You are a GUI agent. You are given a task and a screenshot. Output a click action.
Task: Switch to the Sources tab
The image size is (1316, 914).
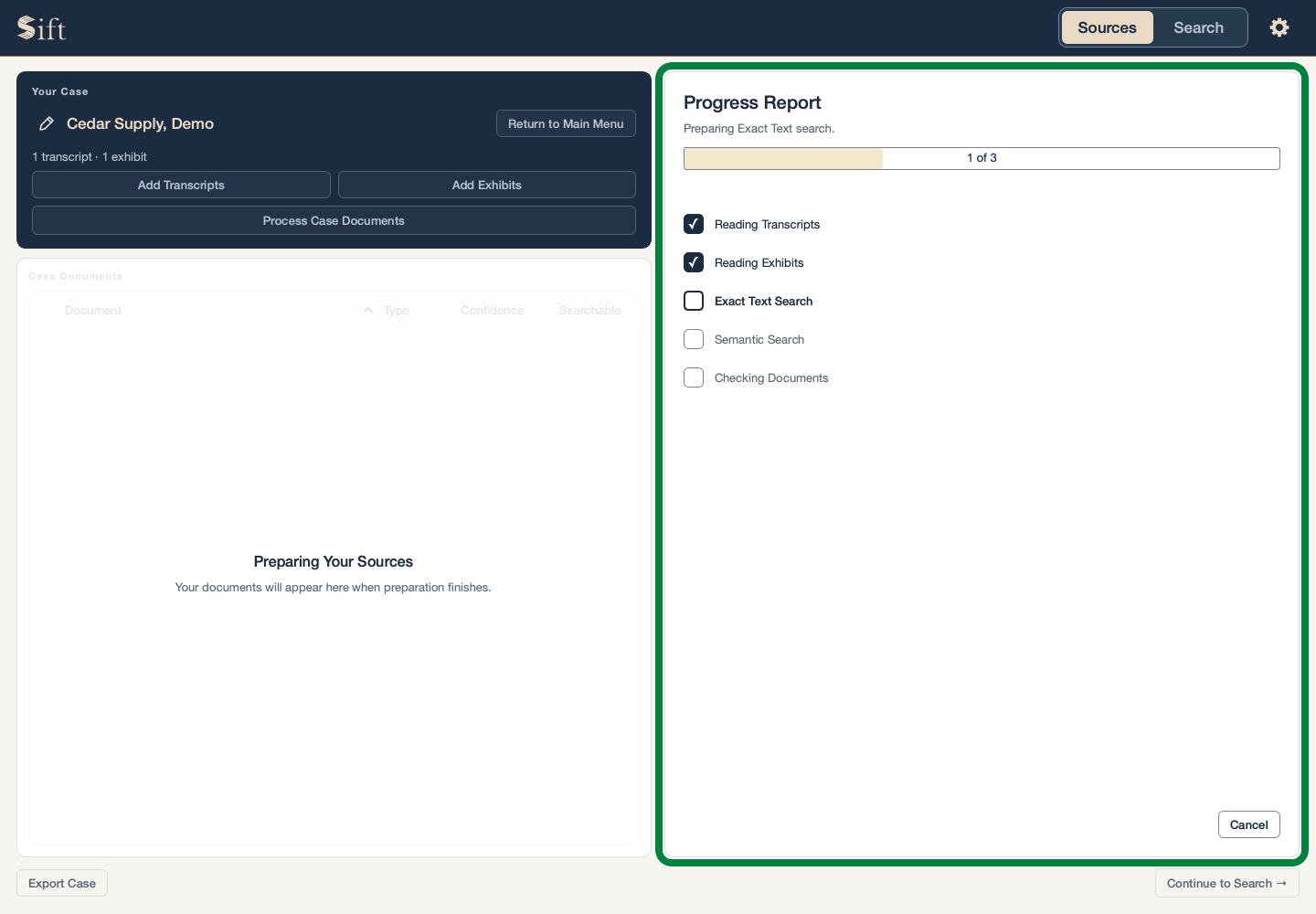(1107, 27)
